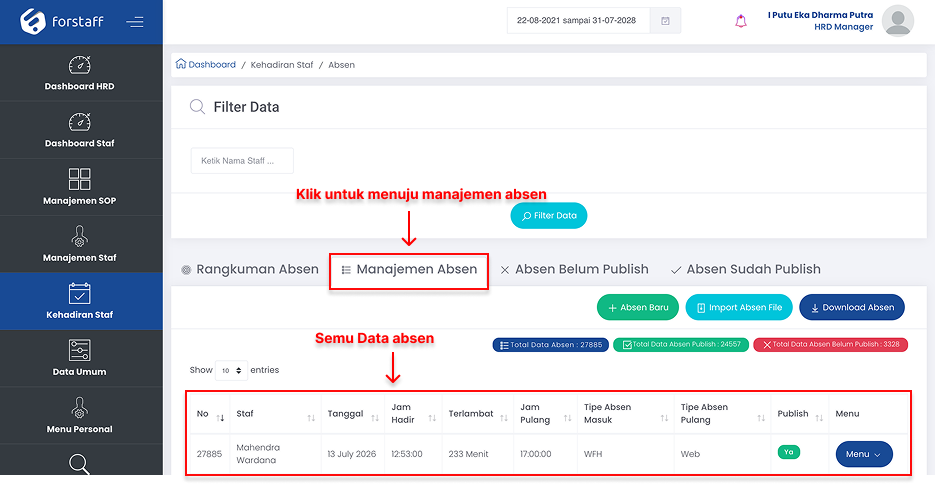
Task: Sort table by Jam Hadir column
Action: (x=413, y=414)
